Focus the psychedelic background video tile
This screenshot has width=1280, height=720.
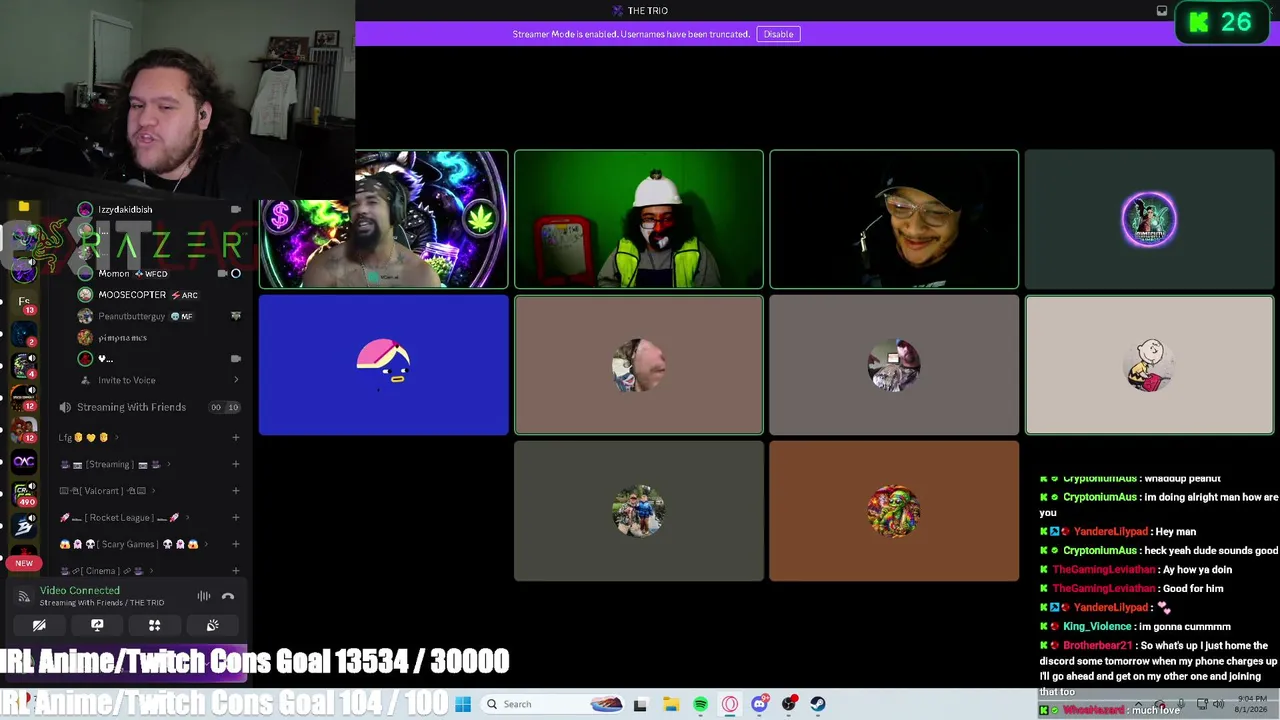click(x=384, y=219)
